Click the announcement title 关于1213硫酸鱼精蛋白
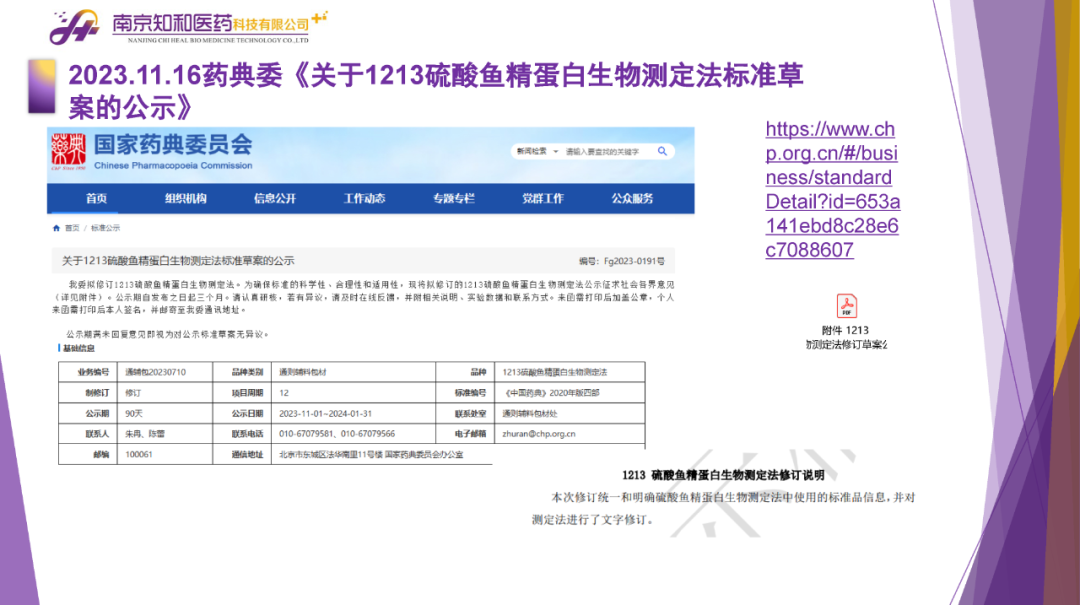 [178, 261]
